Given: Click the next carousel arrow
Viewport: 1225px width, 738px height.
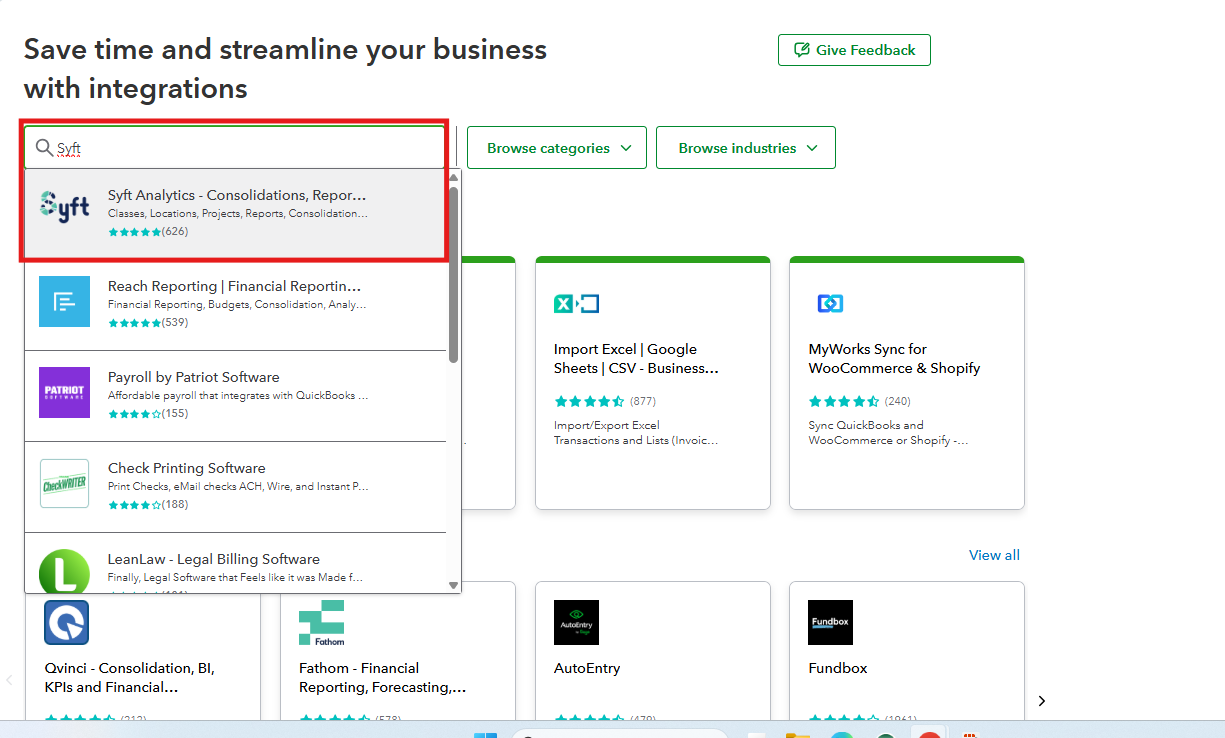Looking at the screenshot, I should (x=1041, y=701).
